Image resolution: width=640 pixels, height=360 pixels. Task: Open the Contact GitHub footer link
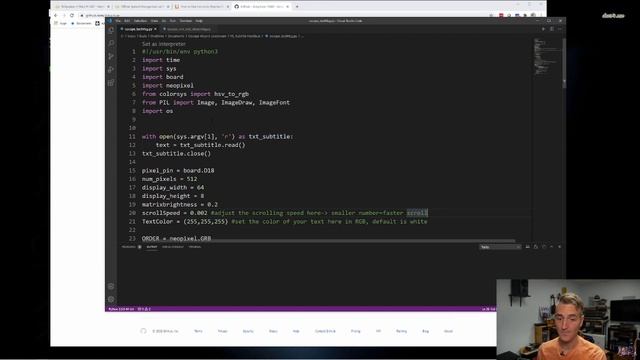point(325,331)
